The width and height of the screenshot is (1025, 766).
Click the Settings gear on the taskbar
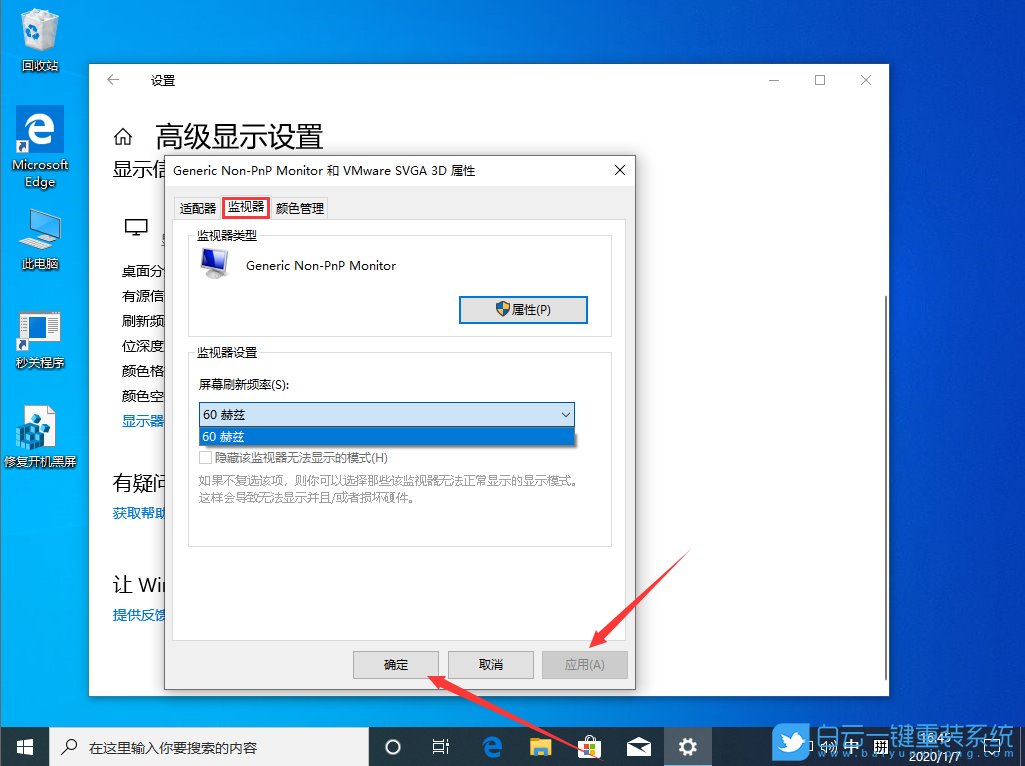coord(687,746)
